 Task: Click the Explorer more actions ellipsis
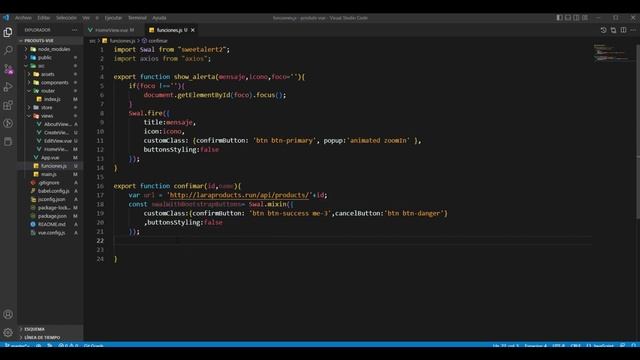74,30
